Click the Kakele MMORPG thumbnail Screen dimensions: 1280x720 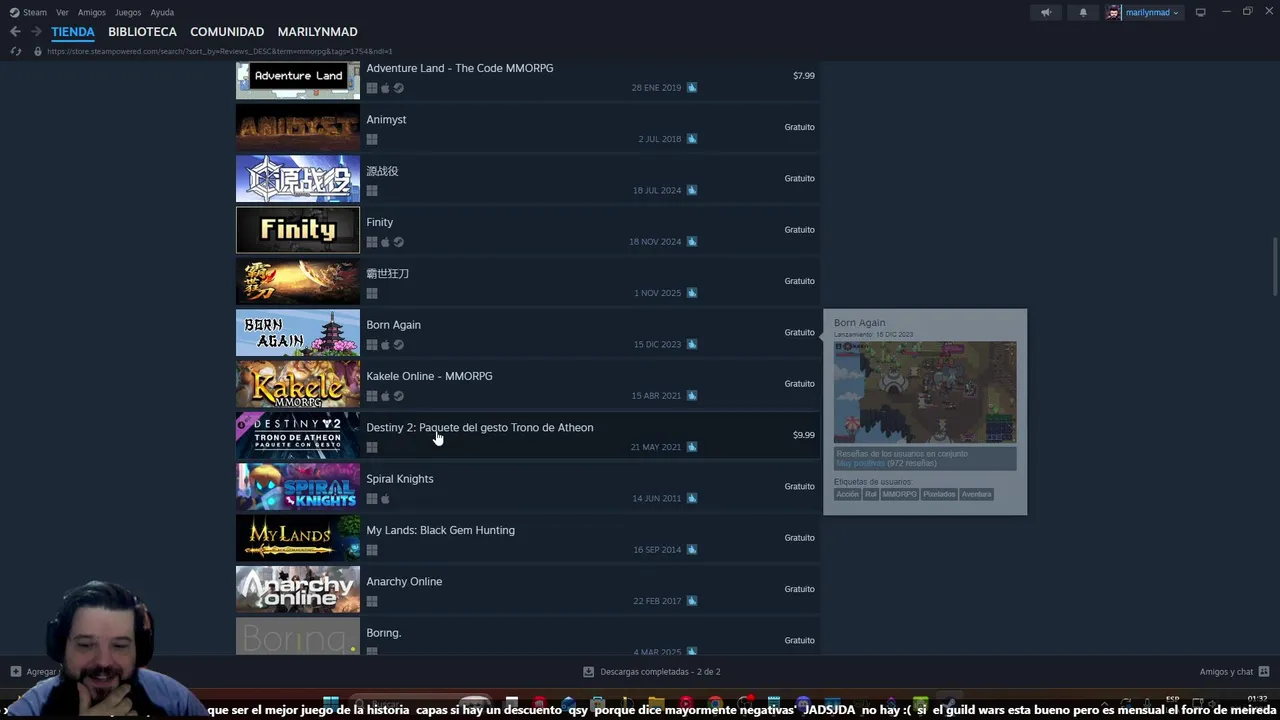pos(298,384)
